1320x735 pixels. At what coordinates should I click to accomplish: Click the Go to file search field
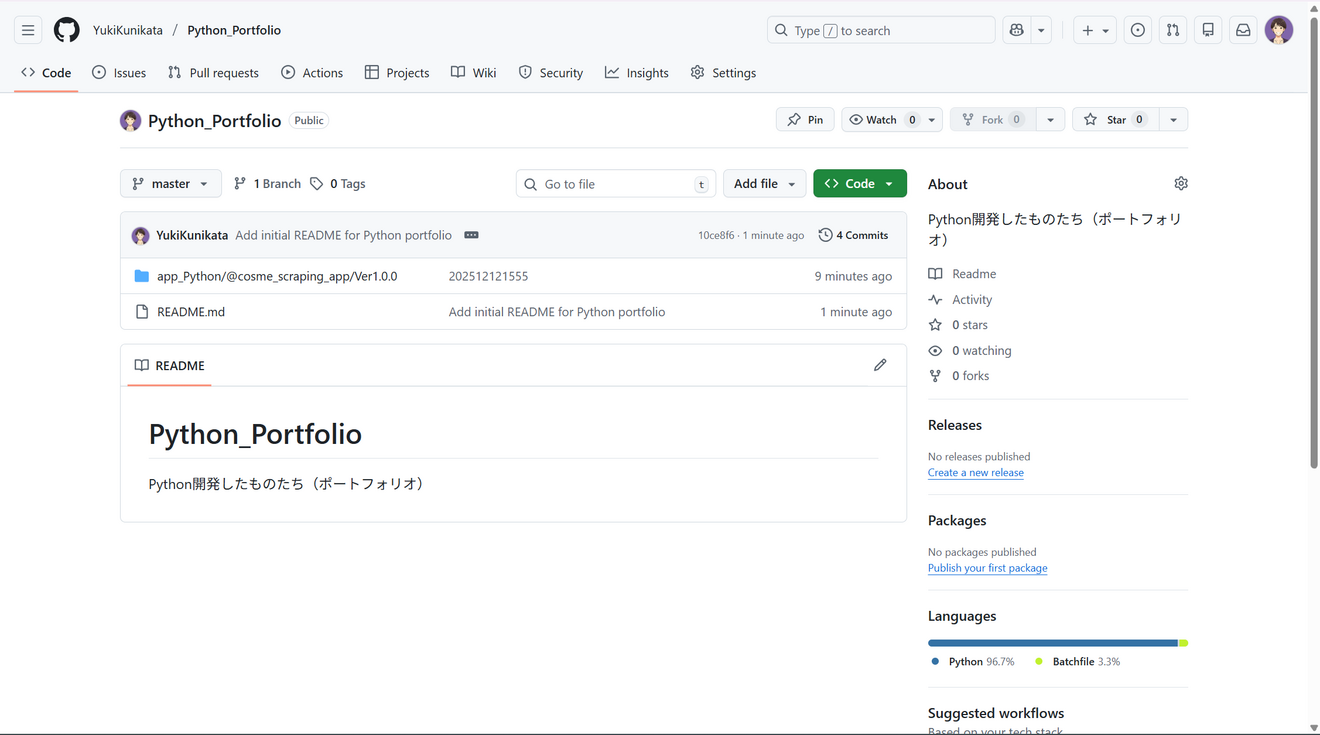coord(616,184)
